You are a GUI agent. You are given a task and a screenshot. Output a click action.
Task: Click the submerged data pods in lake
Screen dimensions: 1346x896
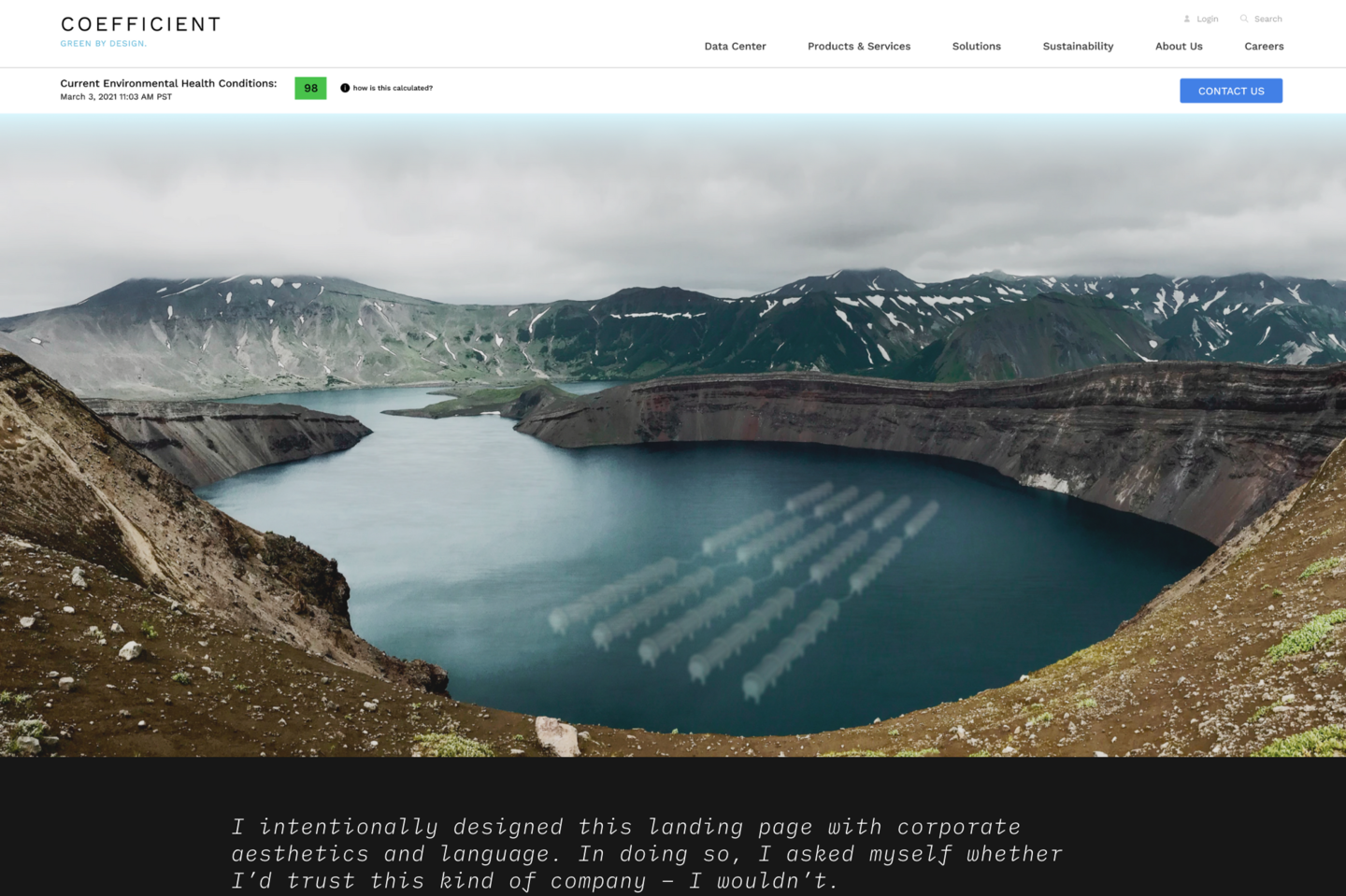(743, 589)
